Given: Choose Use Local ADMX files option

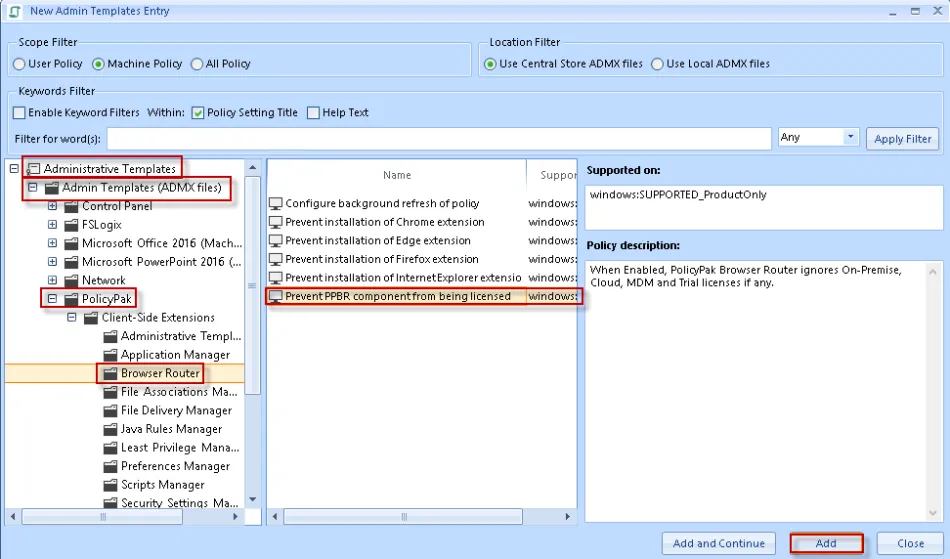Looking at the screenshot, I should coord(657,64).
